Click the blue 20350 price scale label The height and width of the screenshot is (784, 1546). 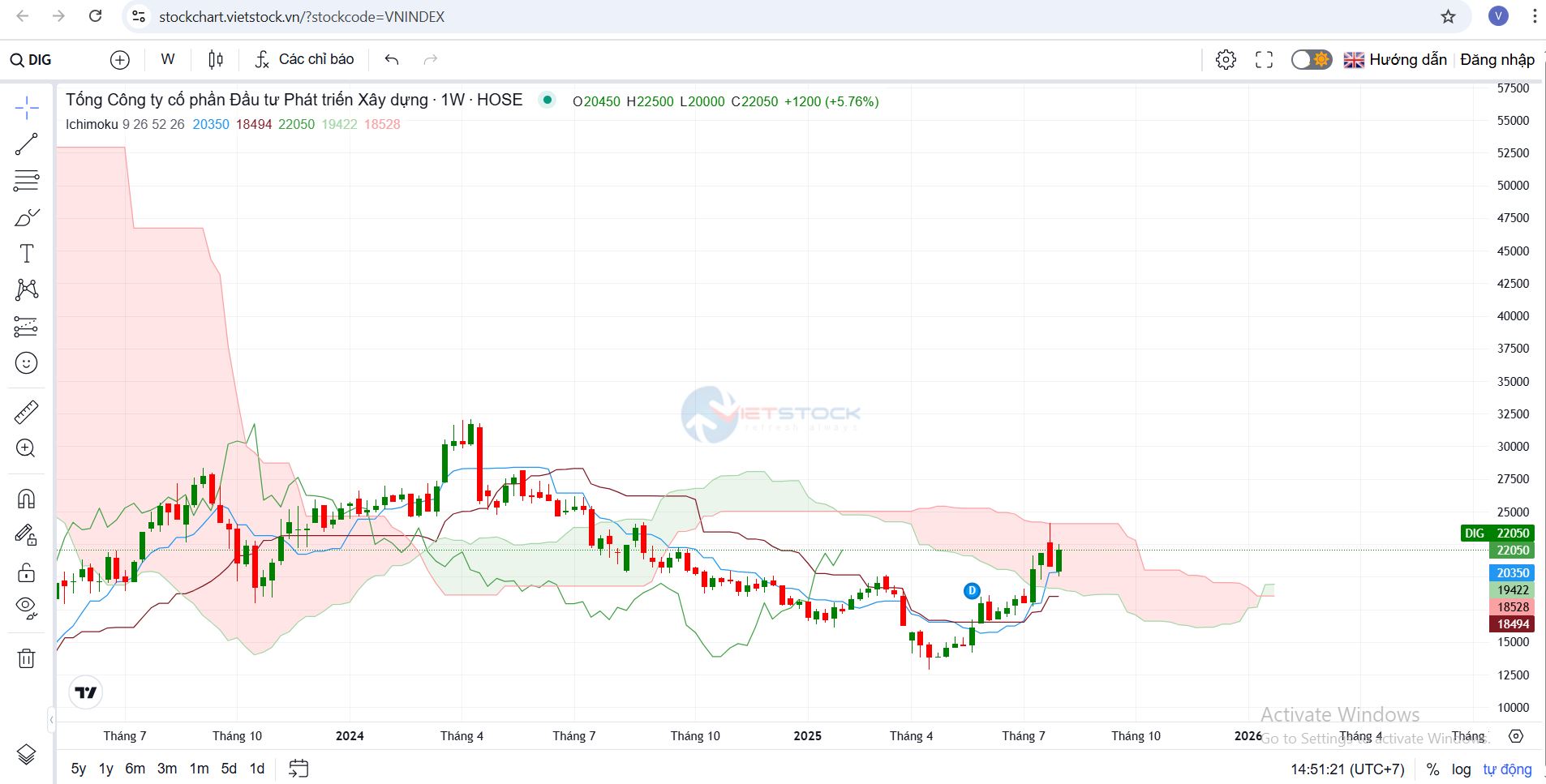pyautogui.click(x=1512, y=572)
